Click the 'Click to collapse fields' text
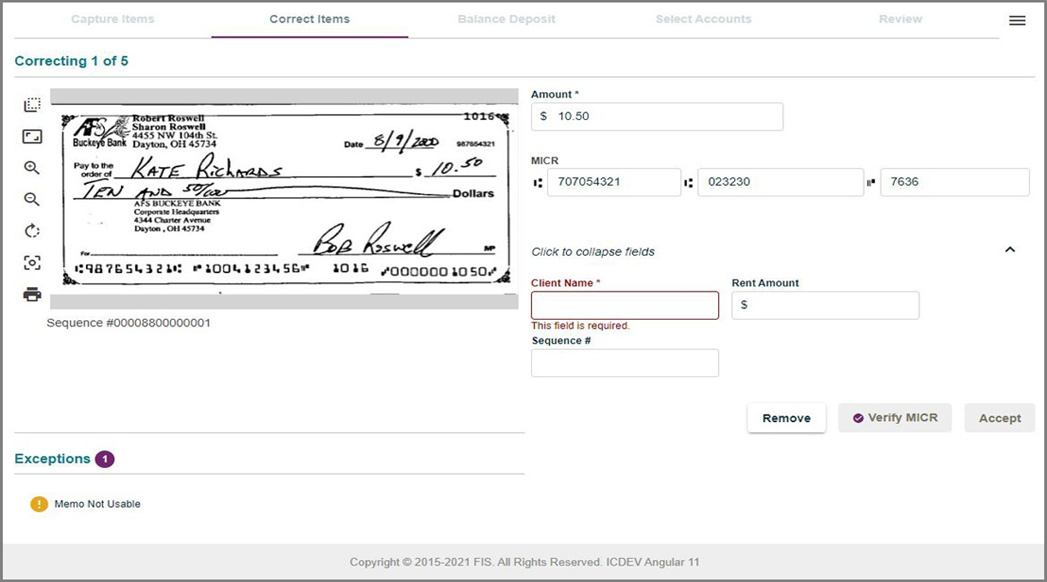The width and height of the screenshot is (1047, 582). pos(593,252)
